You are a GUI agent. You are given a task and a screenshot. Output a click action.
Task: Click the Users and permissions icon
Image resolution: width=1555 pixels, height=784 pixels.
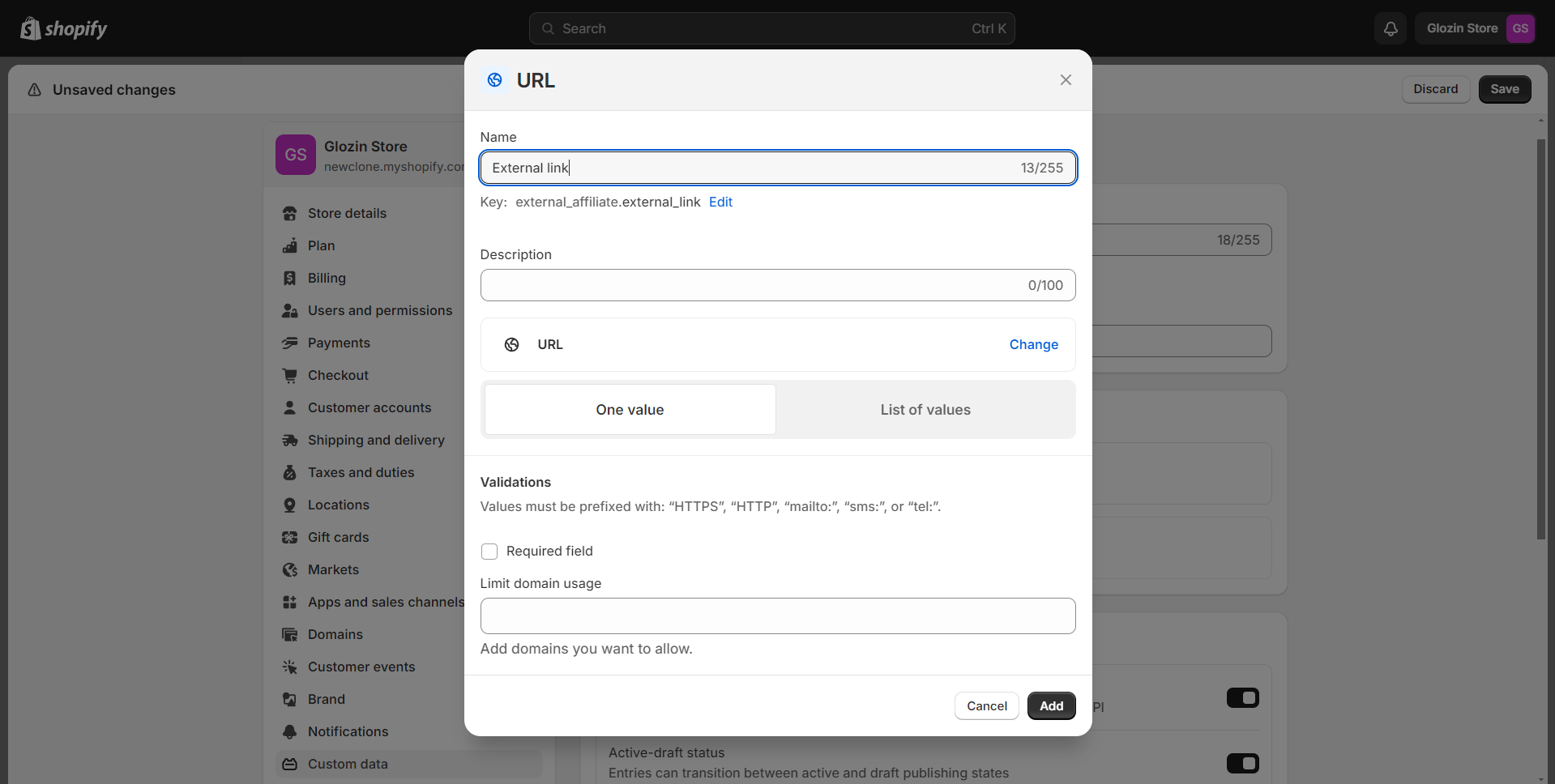[x=289, y=311]
